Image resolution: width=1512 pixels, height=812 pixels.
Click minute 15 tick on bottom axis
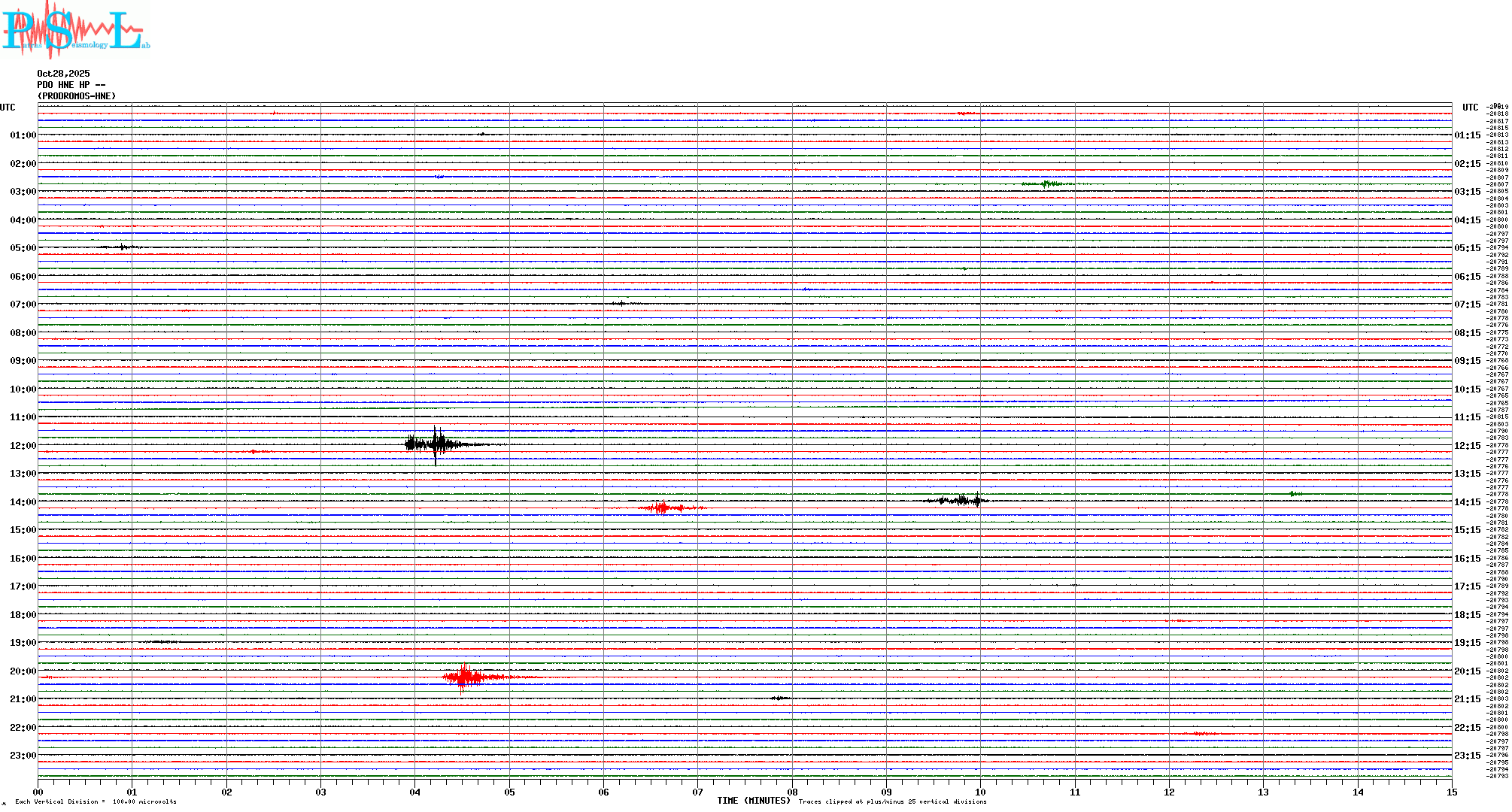[1451, 792]
